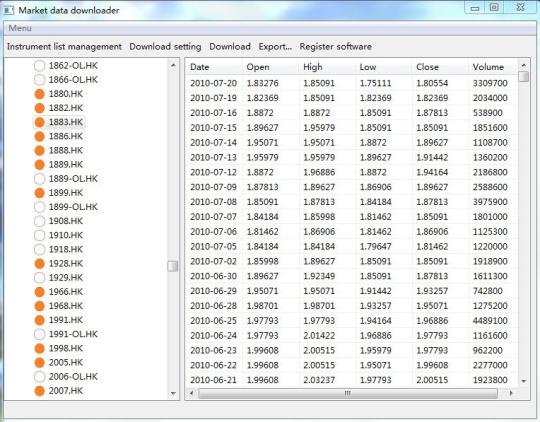Select the 2010-06-21 date cell
540x422 pixels.
click(214, 380)
